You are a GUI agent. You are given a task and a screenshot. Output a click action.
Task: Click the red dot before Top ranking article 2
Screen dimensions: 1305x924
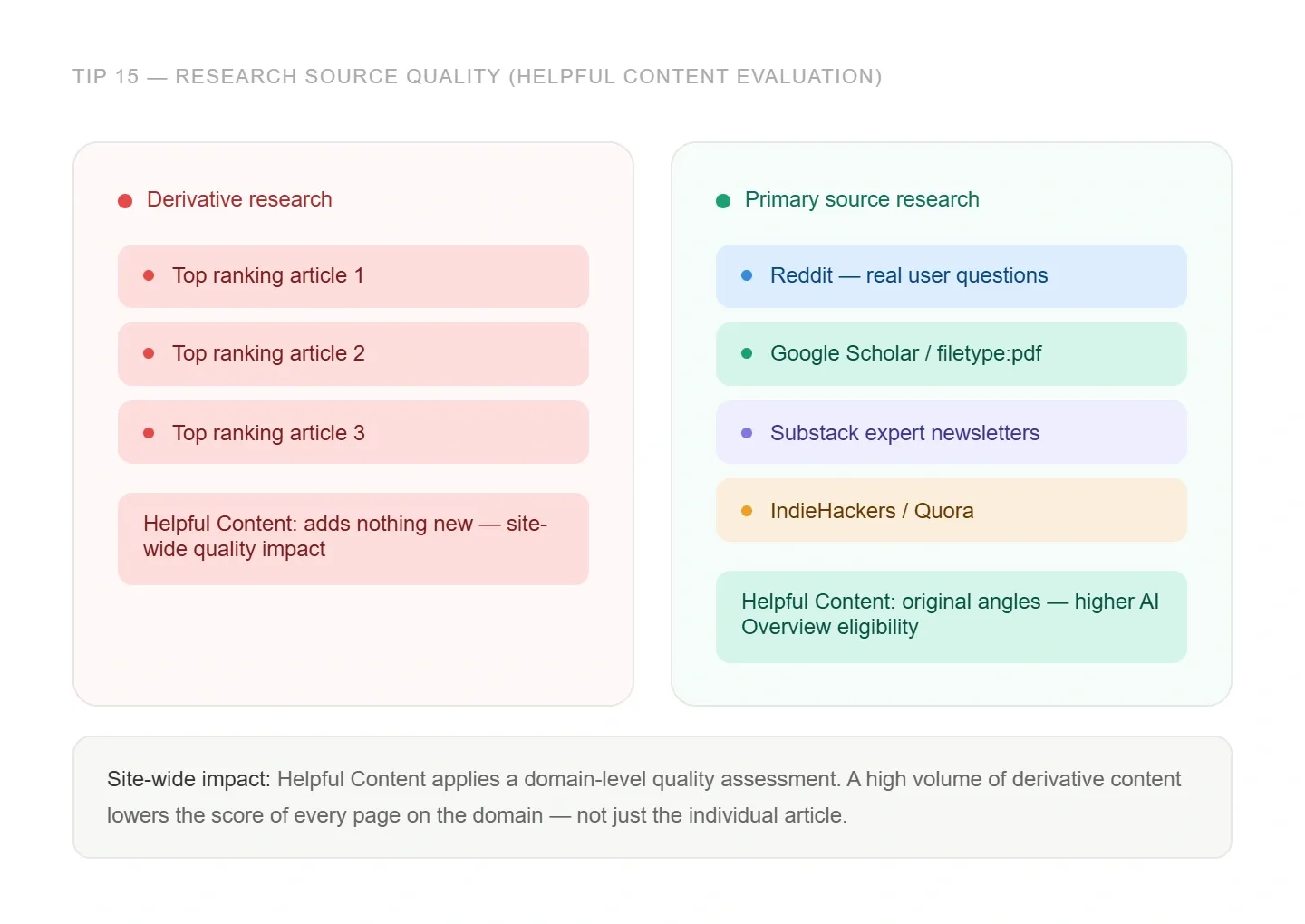tap(149, 353)
